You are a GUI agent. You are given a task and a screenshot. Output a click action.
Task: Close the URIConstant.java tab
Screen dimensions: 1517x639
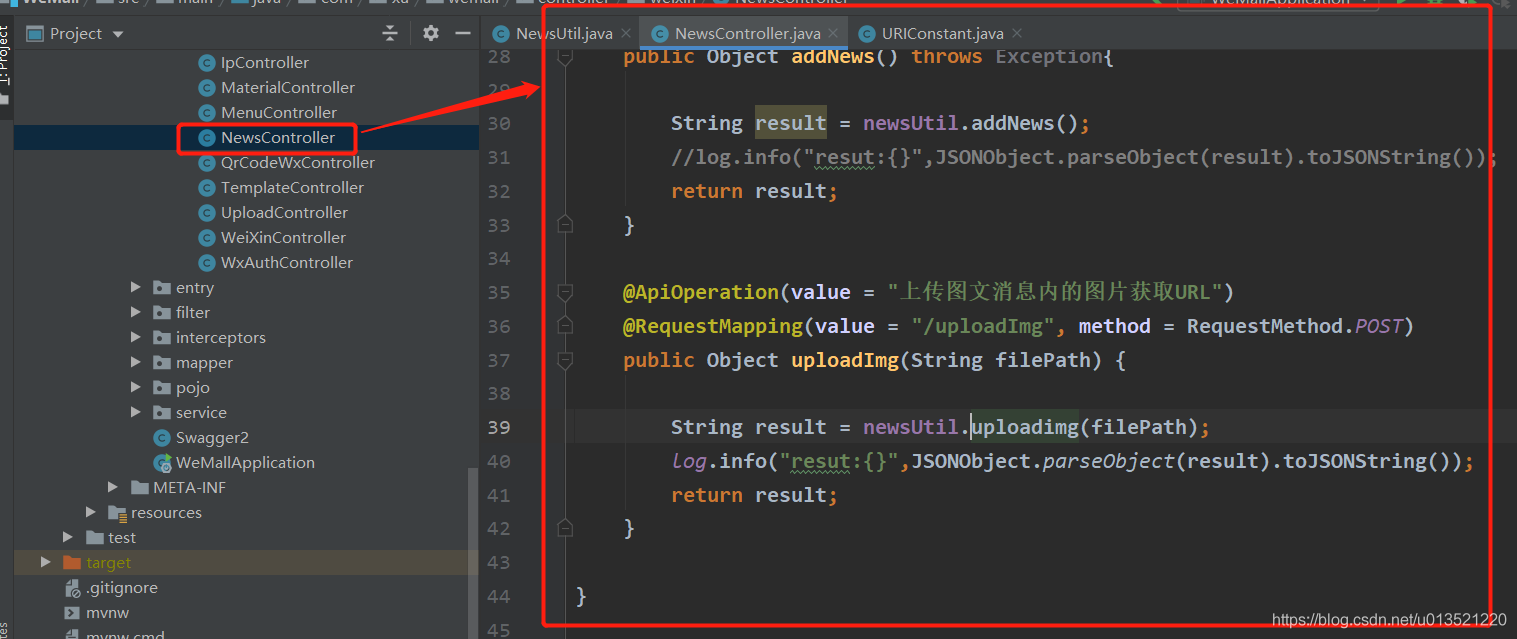pos(1015,34)
